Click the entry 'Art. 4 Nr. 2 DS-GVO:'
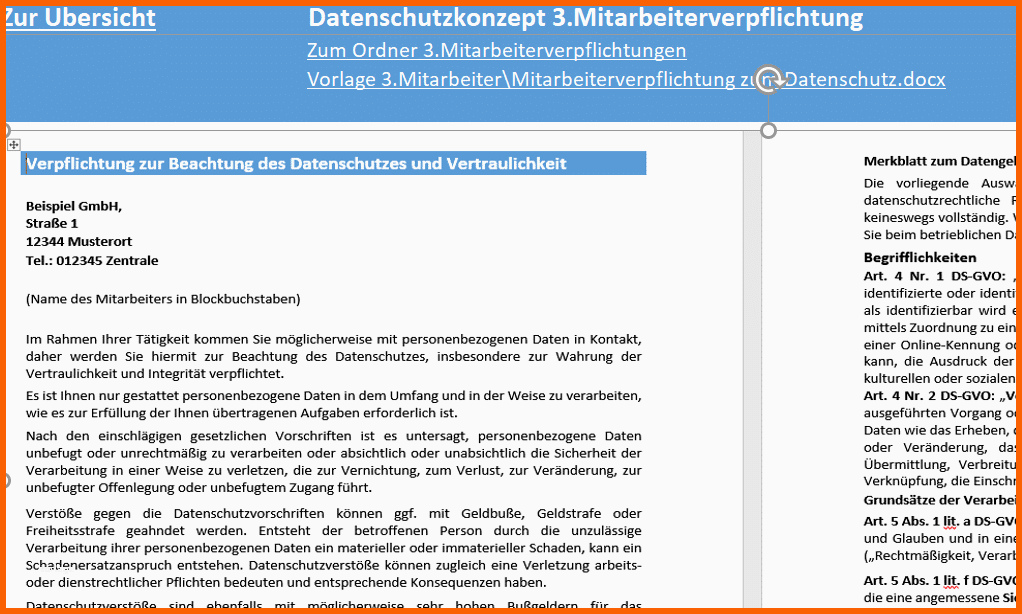The width and height of the screenshot is (1022, 614). click(928, 396)
